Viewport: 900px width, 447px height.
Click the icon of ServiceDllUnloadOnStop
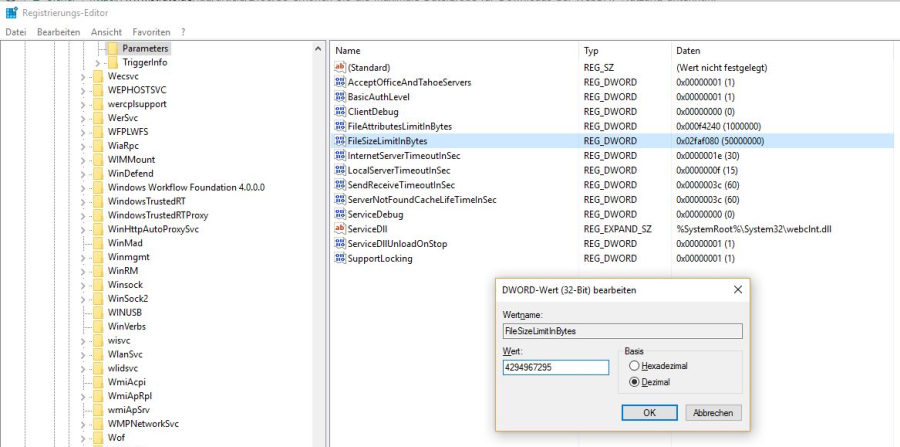click(x=340, y=244)
